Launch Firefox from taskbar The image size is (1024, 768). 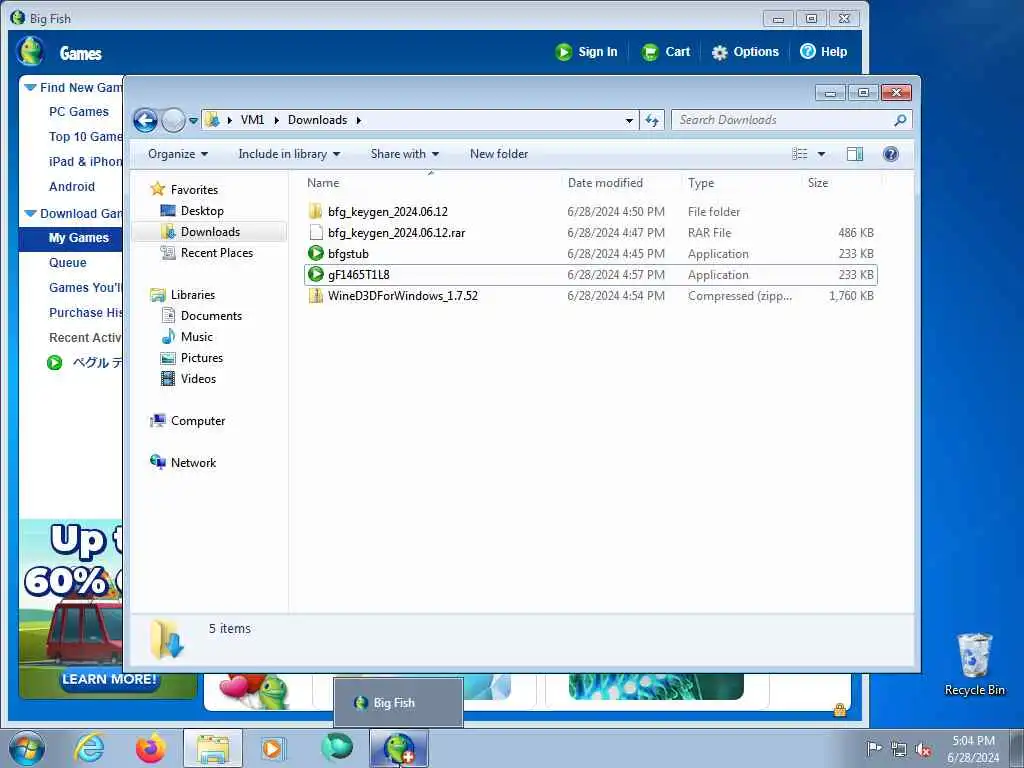150,748
